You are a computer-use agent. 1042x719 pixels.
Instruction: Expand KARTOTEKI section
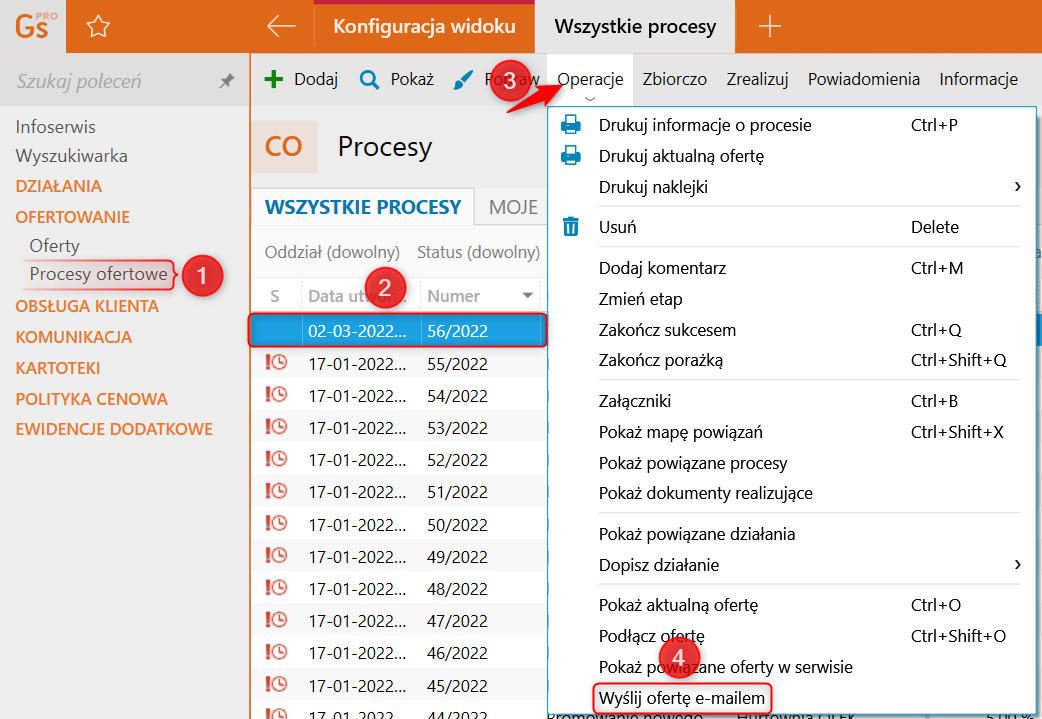(x=58, y=368)
